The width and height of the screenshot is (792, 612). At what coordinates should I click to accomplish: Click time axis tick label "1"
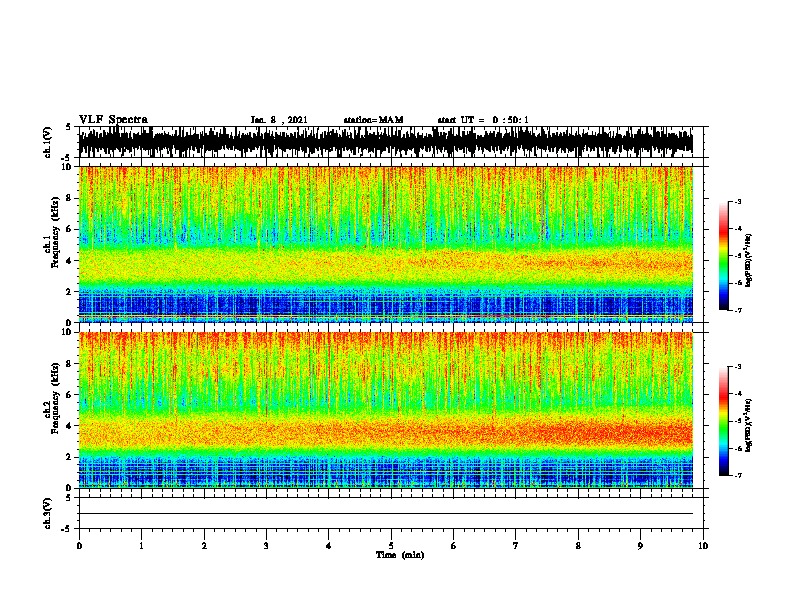pyautogui.click(x=141, y=546)
